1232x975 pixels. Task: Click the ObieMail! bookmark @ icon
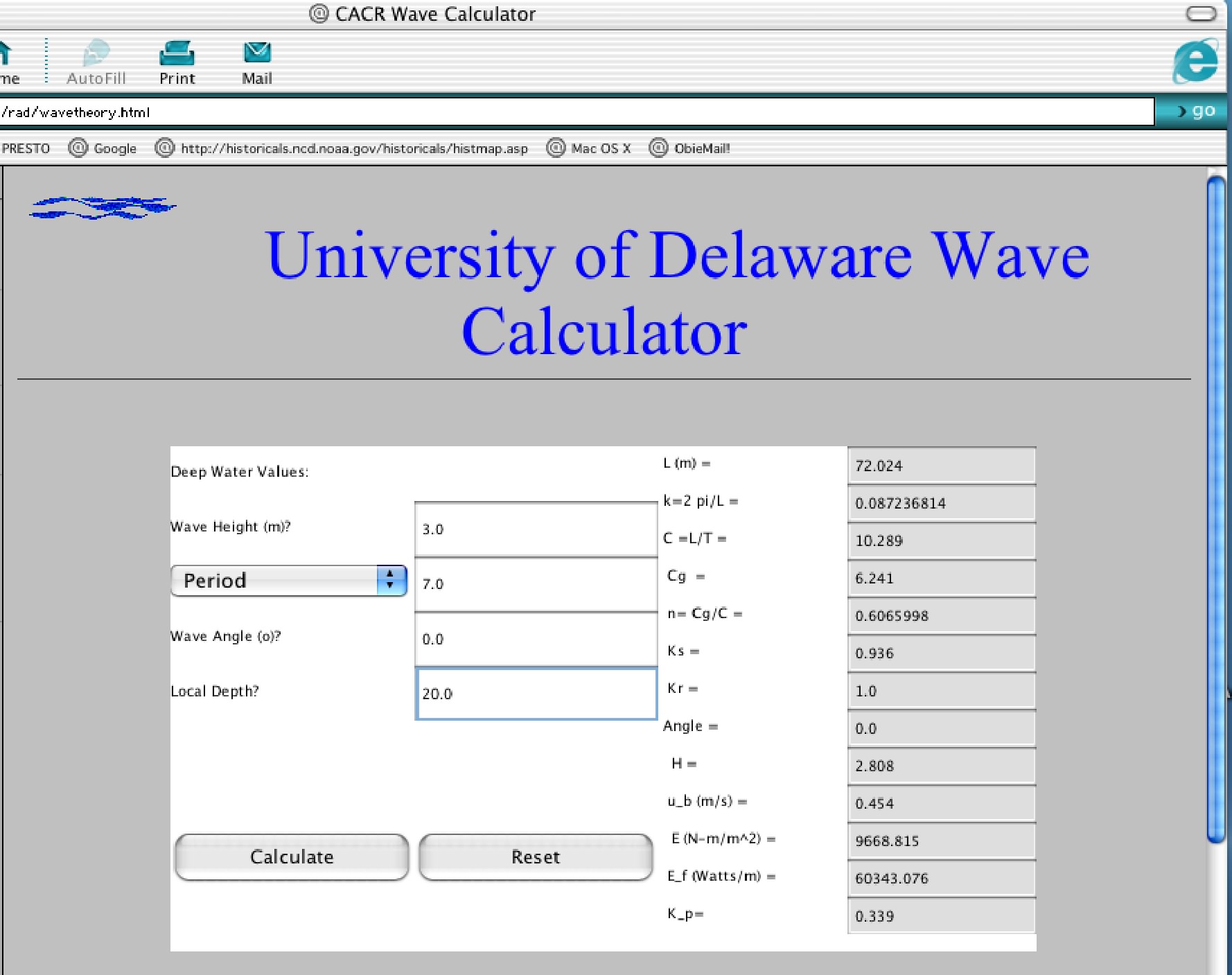[658, 148]
